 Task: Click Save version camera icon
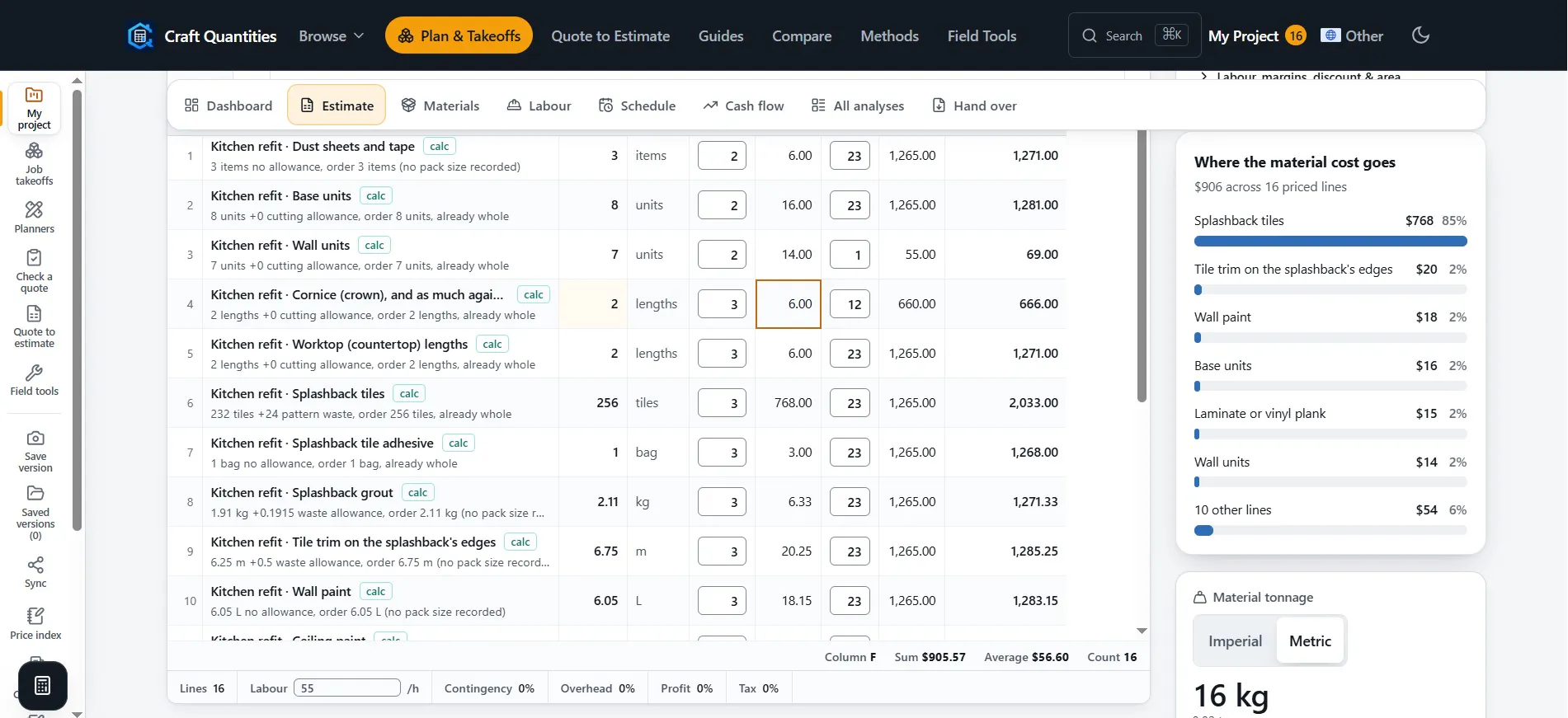click(35, 451)
